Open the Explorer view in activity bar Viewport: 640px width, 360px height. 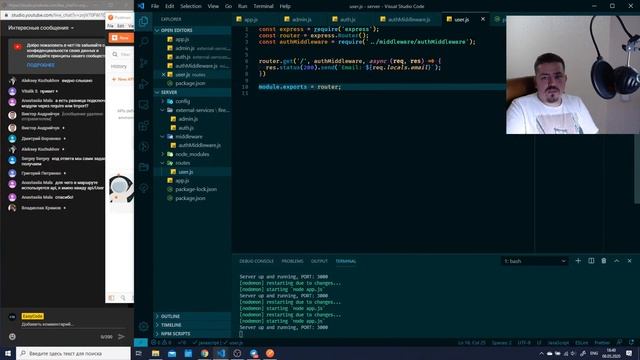click(x=144, y=21)
